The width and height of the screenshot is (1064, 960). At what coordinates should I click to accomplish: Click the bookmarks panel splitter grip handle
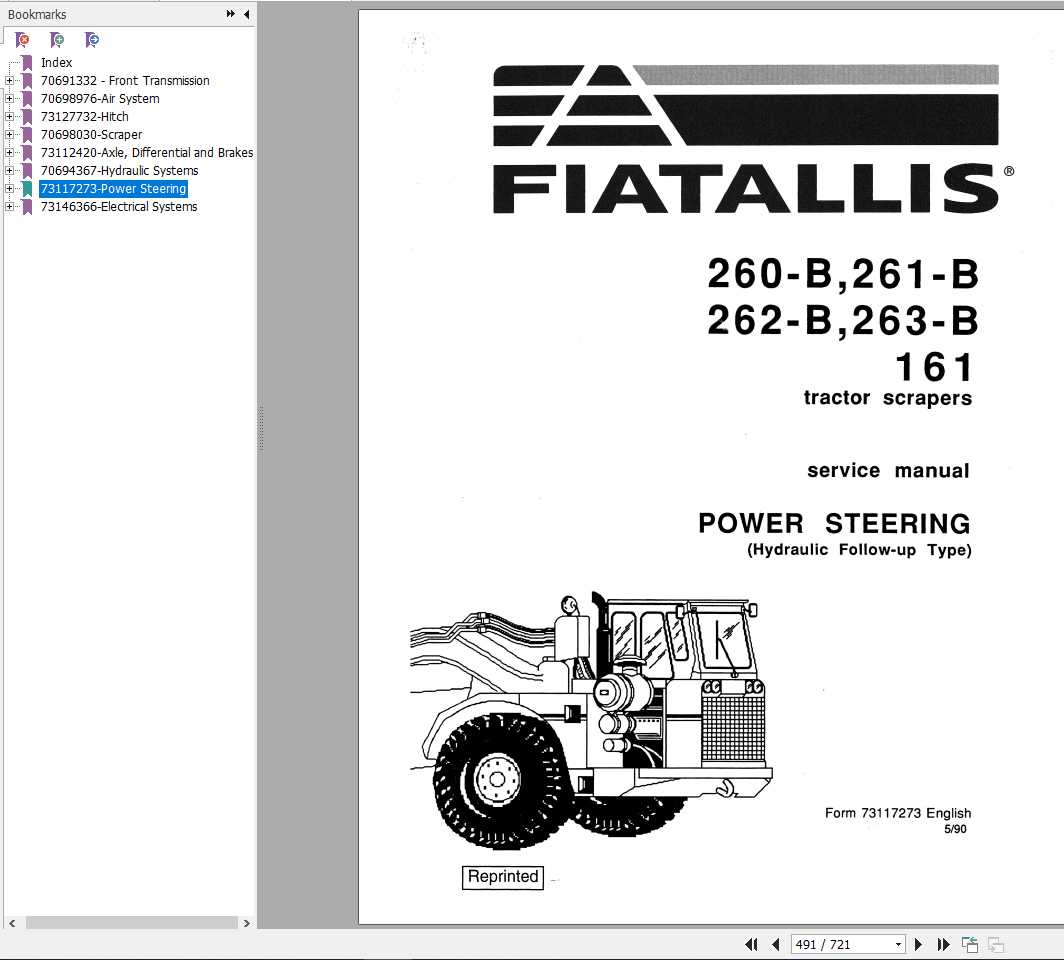261,429
